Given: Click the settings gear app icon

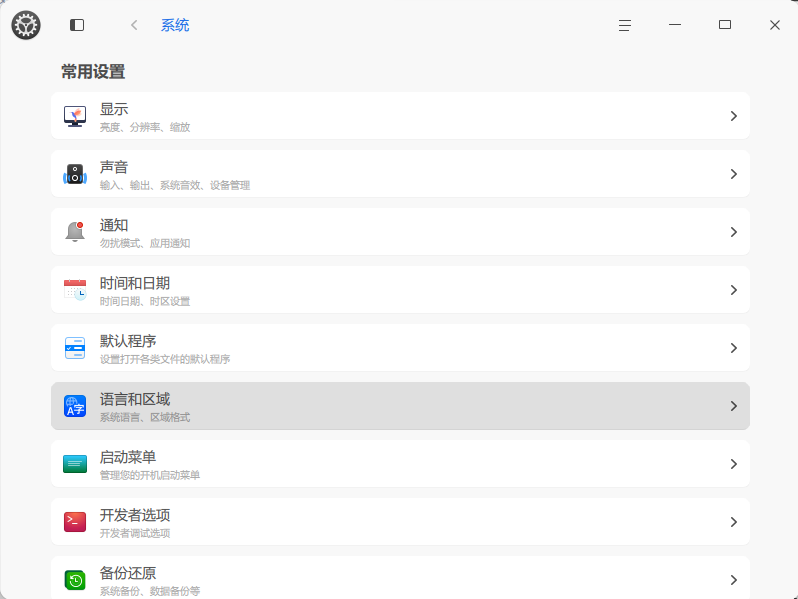Looking at the screenshot, I should click(x=26, y=25).
